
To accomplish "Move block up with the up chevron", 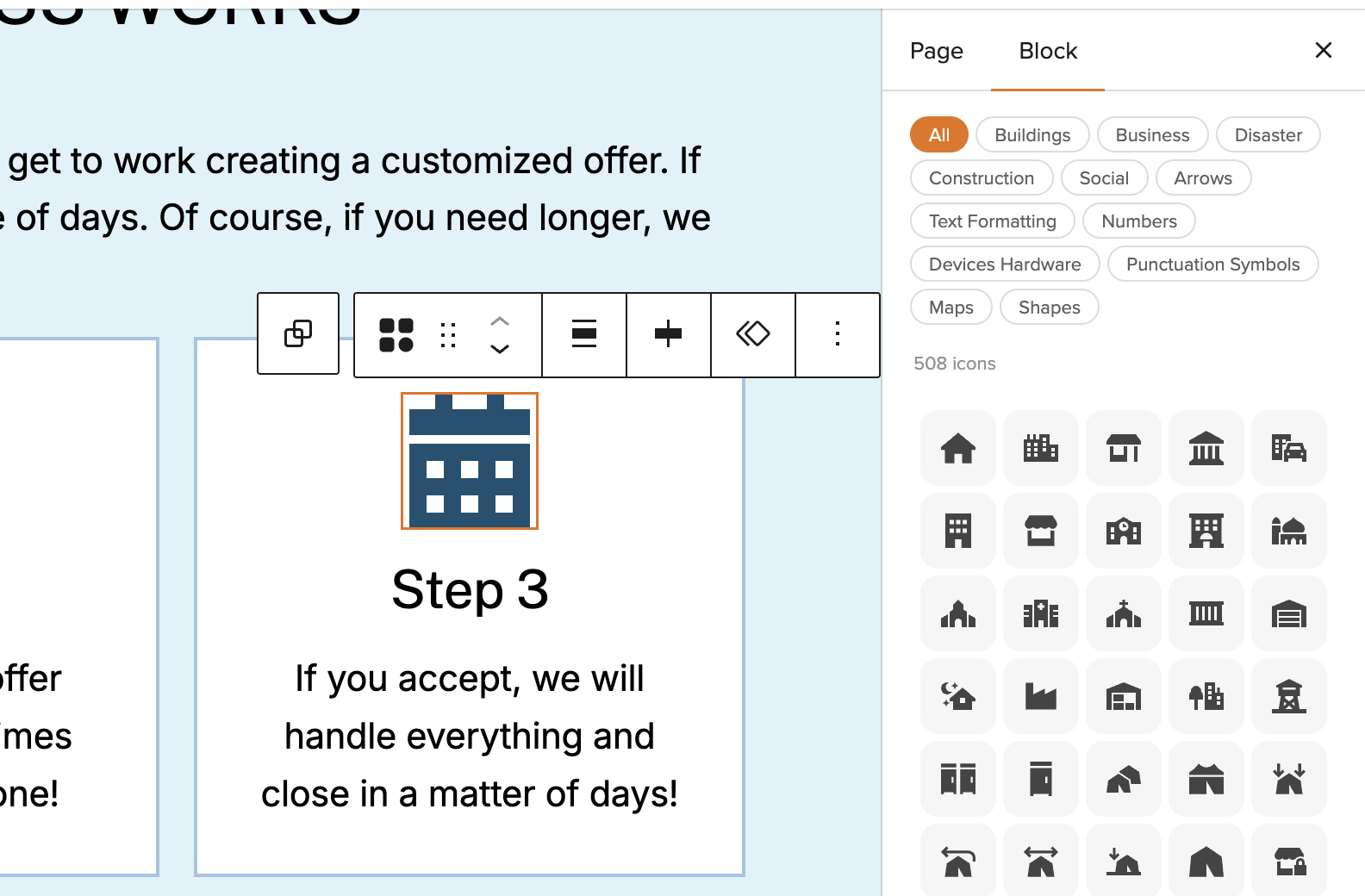I will (x=500, y=320).
